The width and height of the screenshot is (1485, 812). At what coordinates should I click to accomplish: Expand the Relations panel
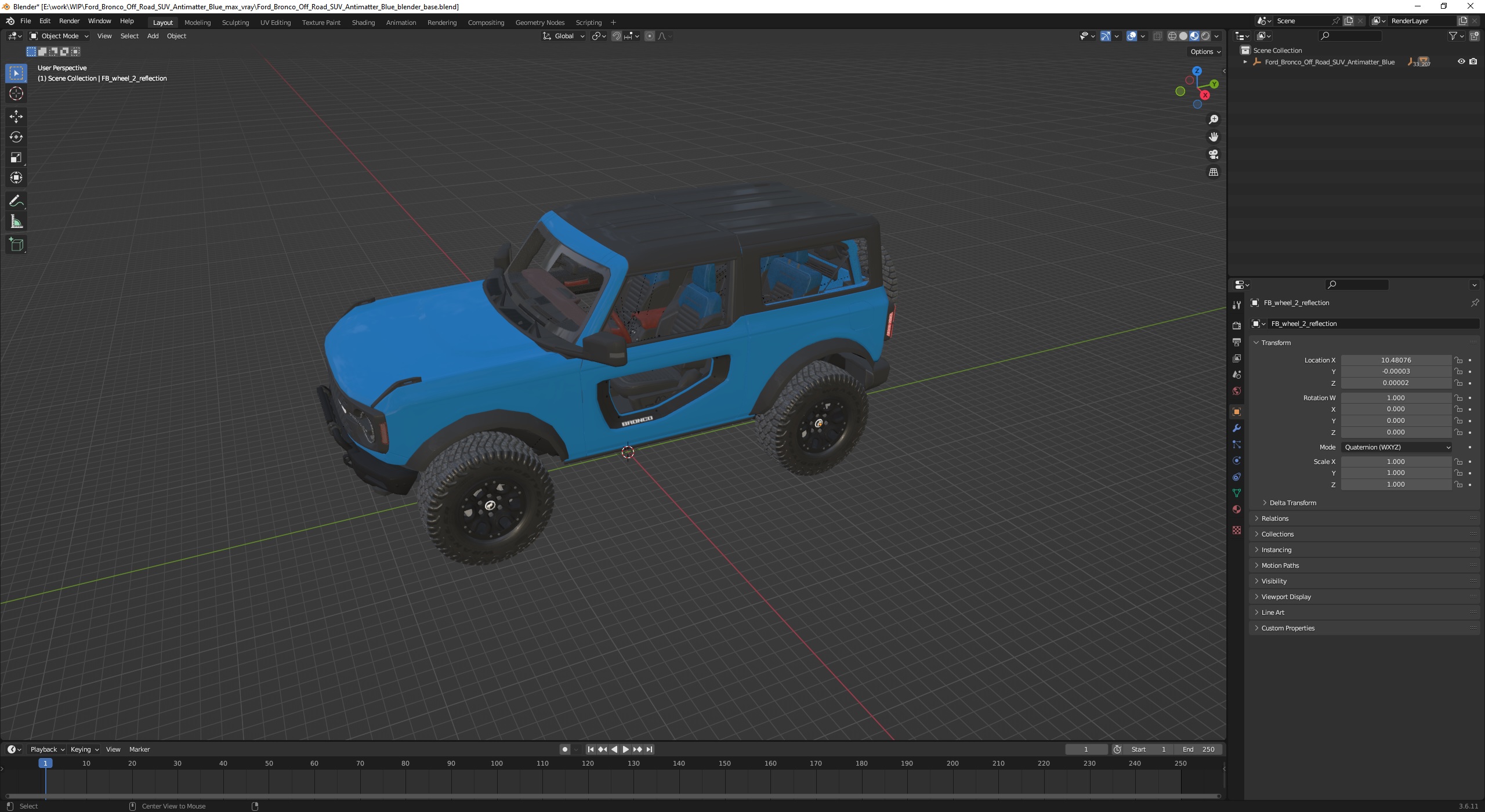1274,519
